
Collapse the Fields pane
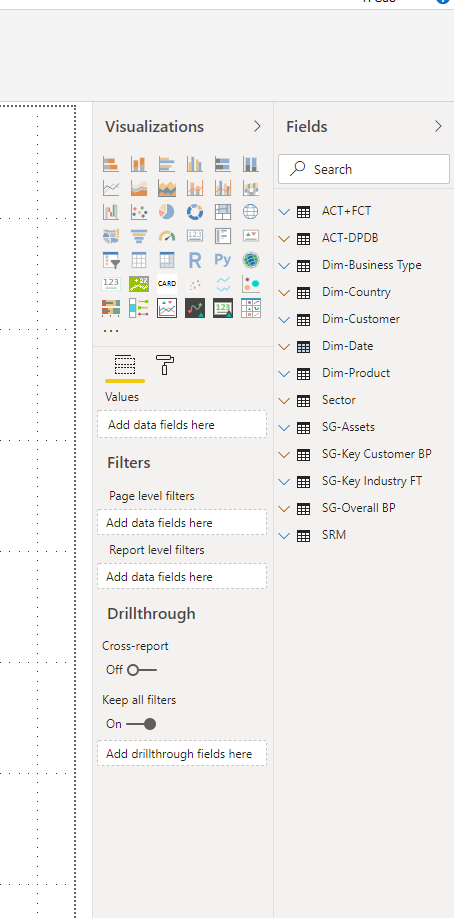coord(438,126)
